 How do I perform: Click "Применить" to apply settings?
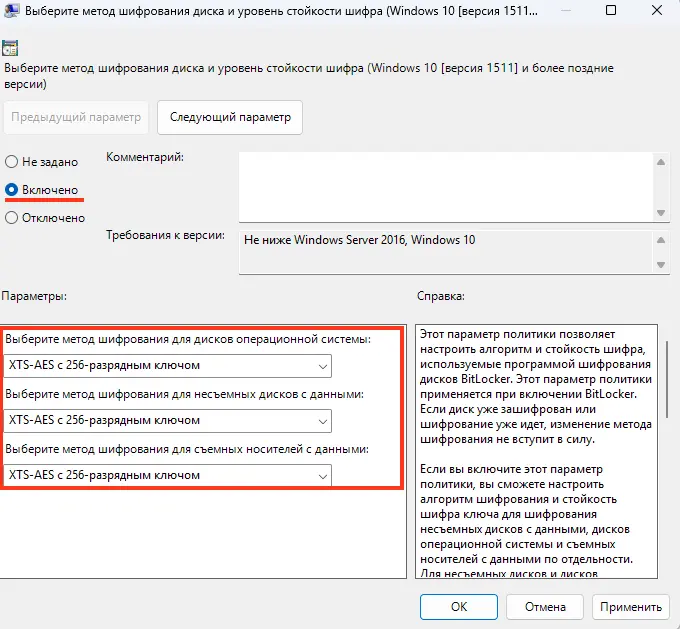click(630, 606)
